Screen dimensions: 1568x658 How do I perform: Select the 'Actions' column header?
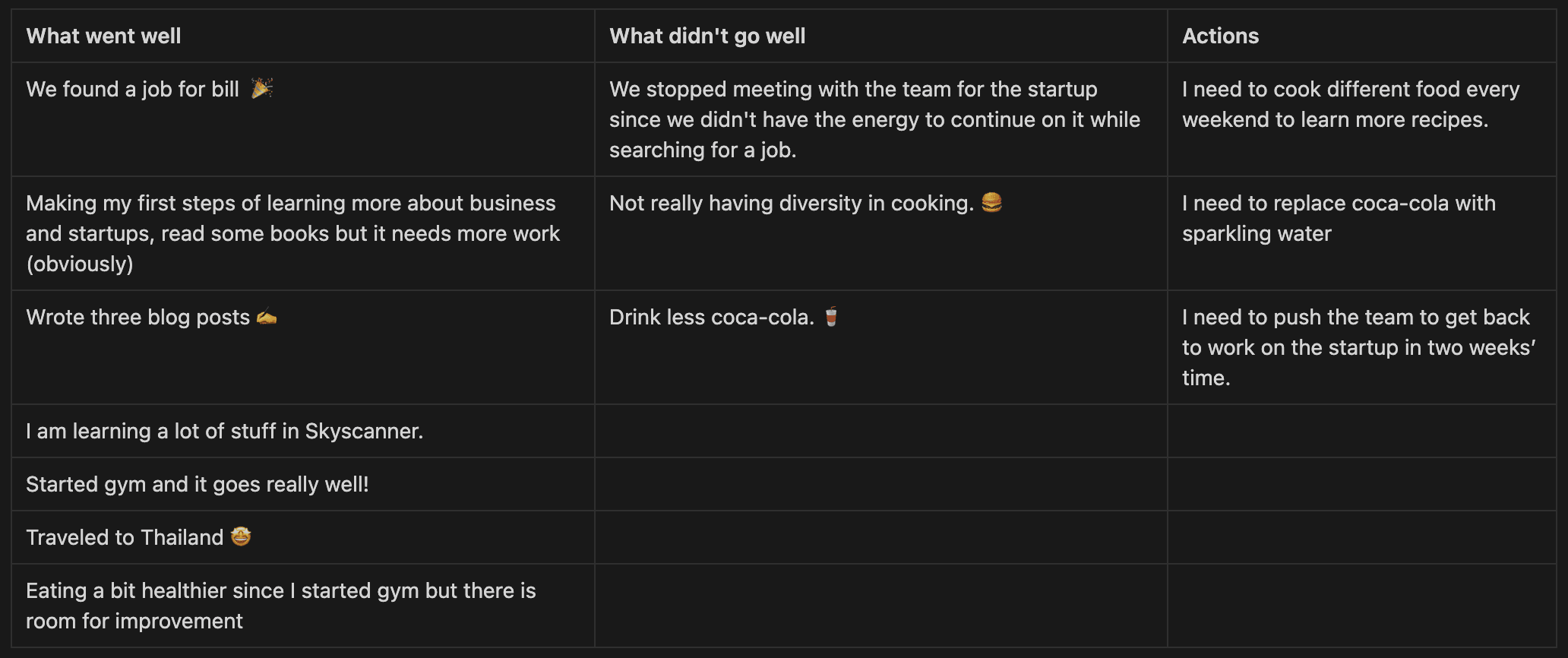[1362, 36]
